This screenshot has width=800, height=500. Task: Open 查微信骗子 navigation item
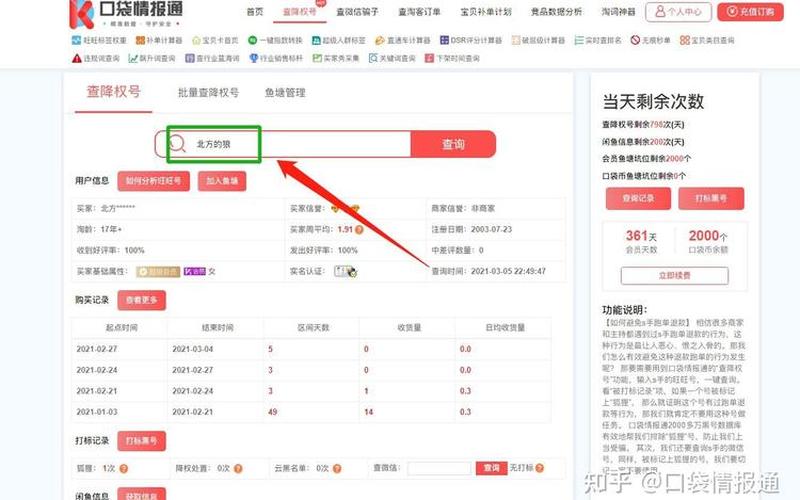coord(357,12)
